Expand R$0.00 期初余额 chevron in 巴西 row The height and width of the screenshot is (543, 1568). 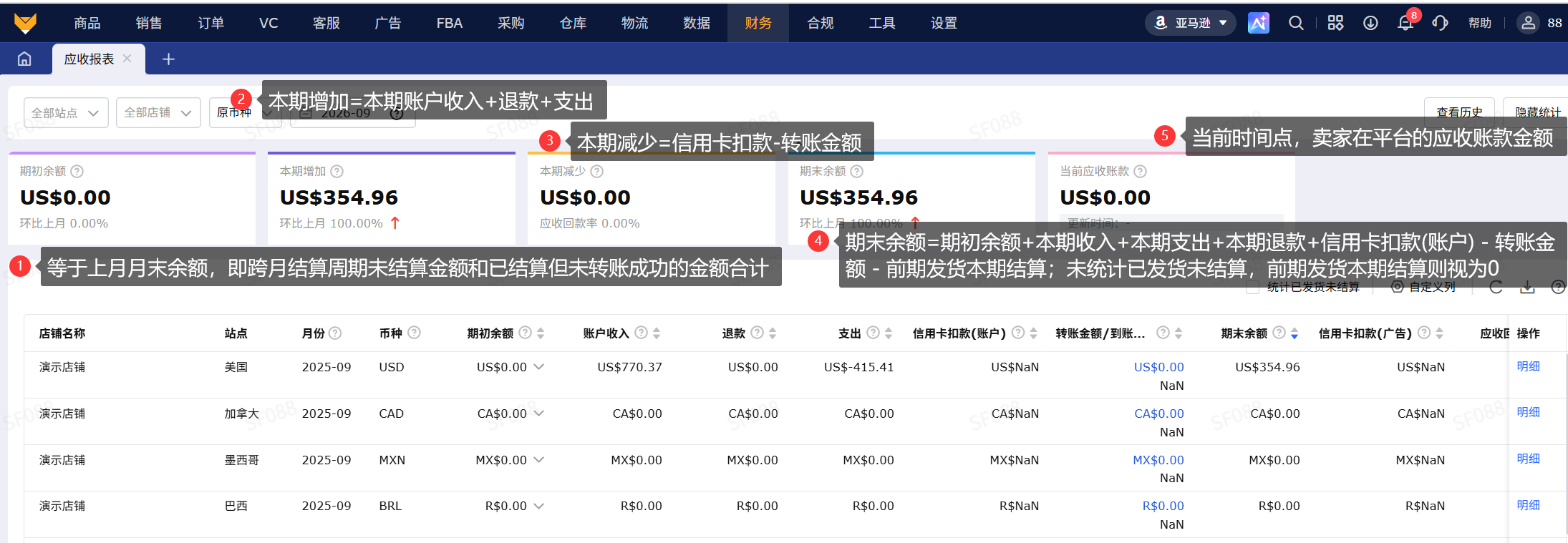point(539,506)
